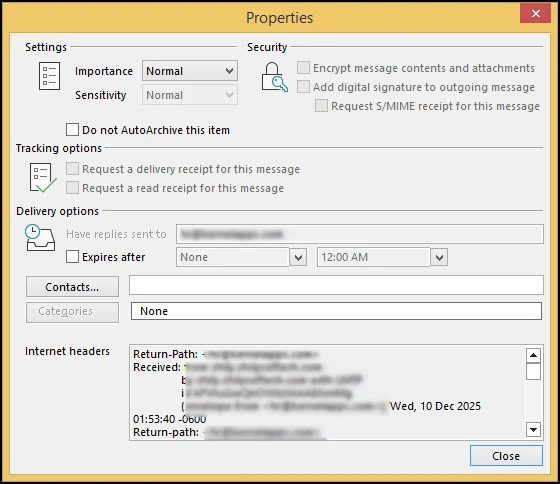Click the Contacts... button
Screen dimensions: 560x484
pos(72,286)
